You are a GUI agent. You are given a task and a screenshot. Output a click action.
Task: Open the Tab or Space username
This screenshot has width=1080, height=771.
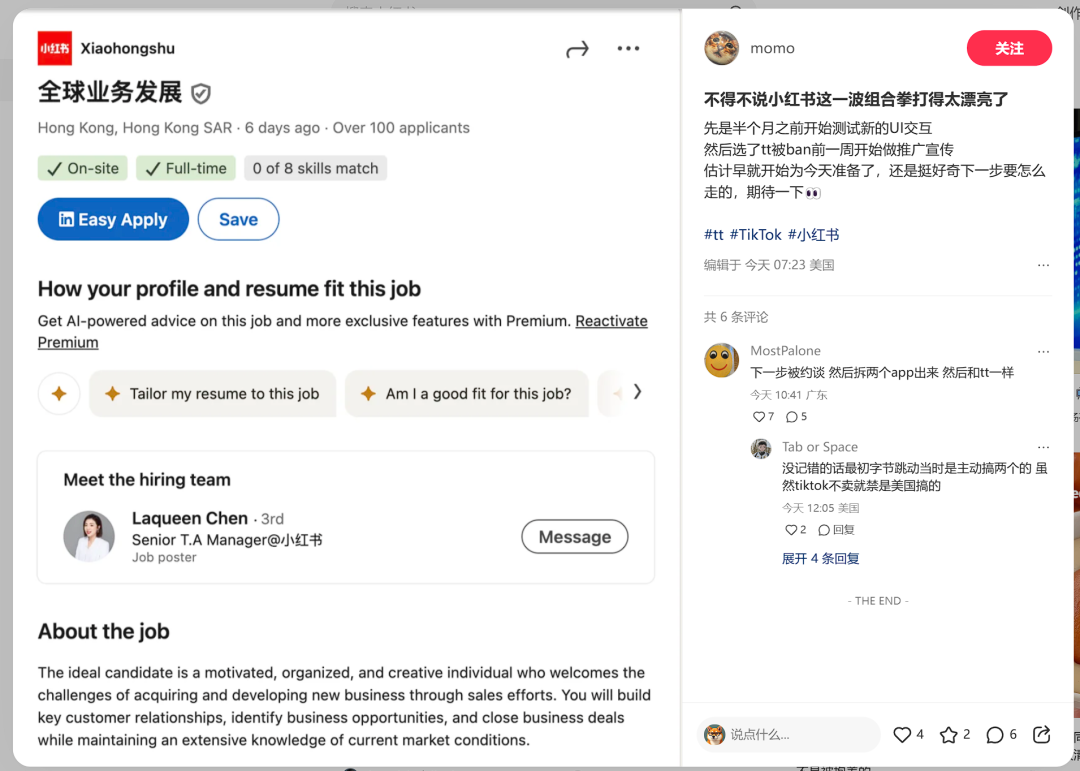point(820,446)
